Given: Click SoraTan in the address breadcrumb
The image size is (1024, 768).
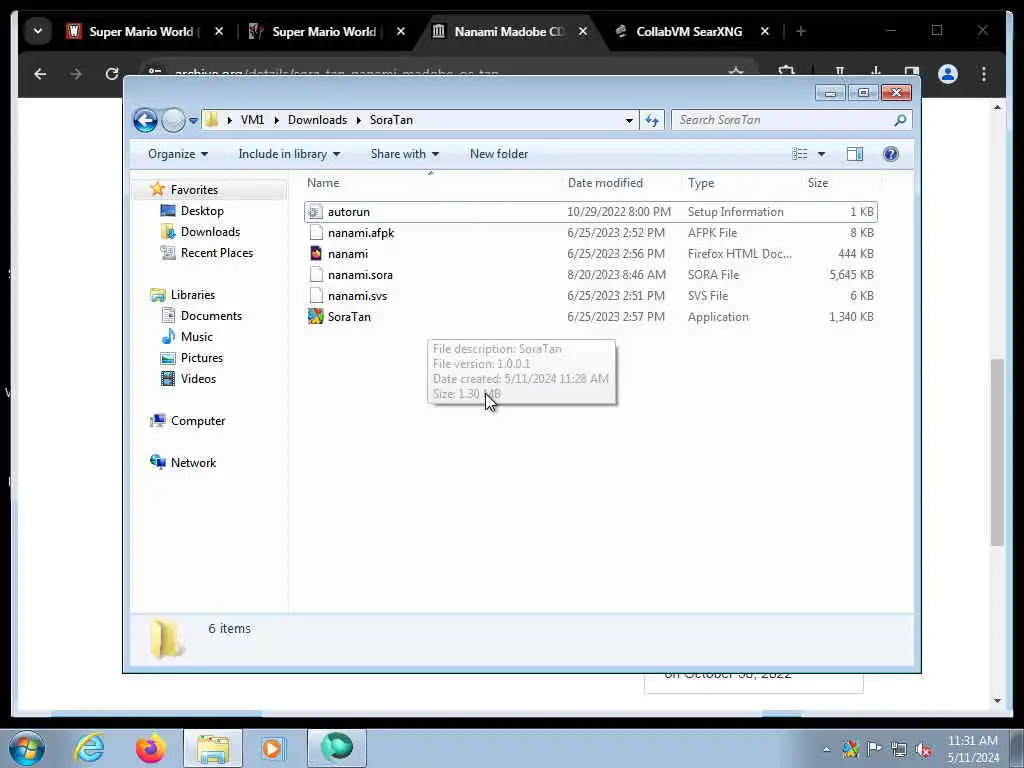Looking at the screenshot, I should click(391, 120).
